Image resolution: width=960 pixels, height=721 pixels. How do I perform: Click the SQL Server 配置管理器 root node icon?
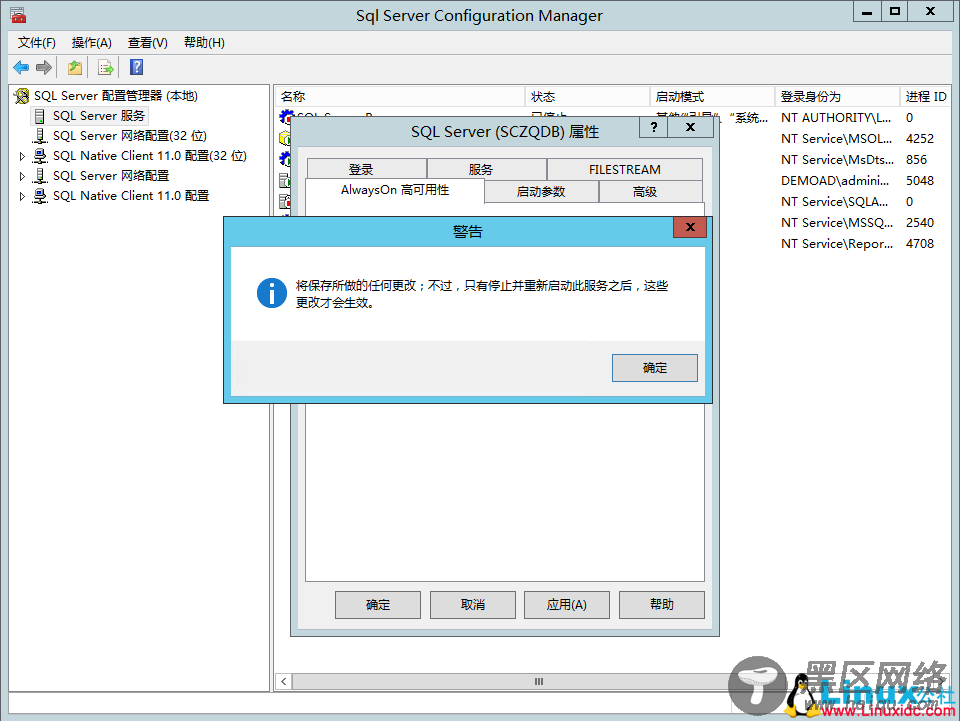point(22,96)
